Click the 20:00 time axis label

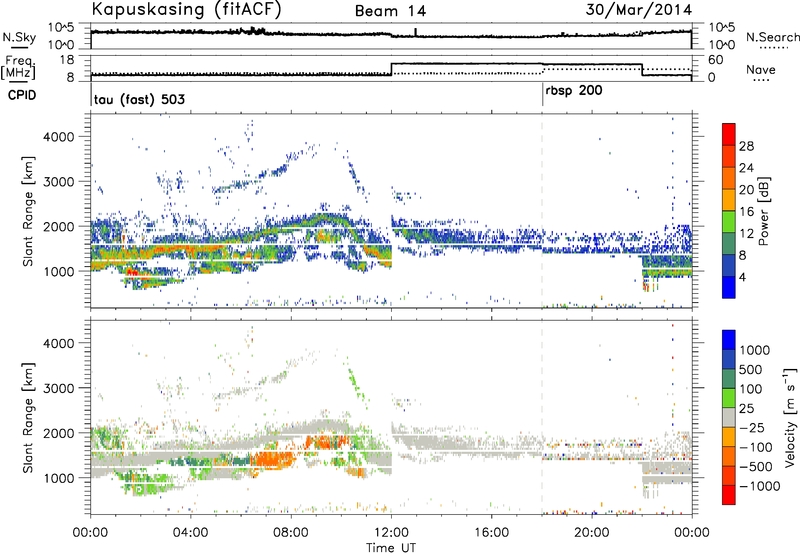[x=591, y=533]
